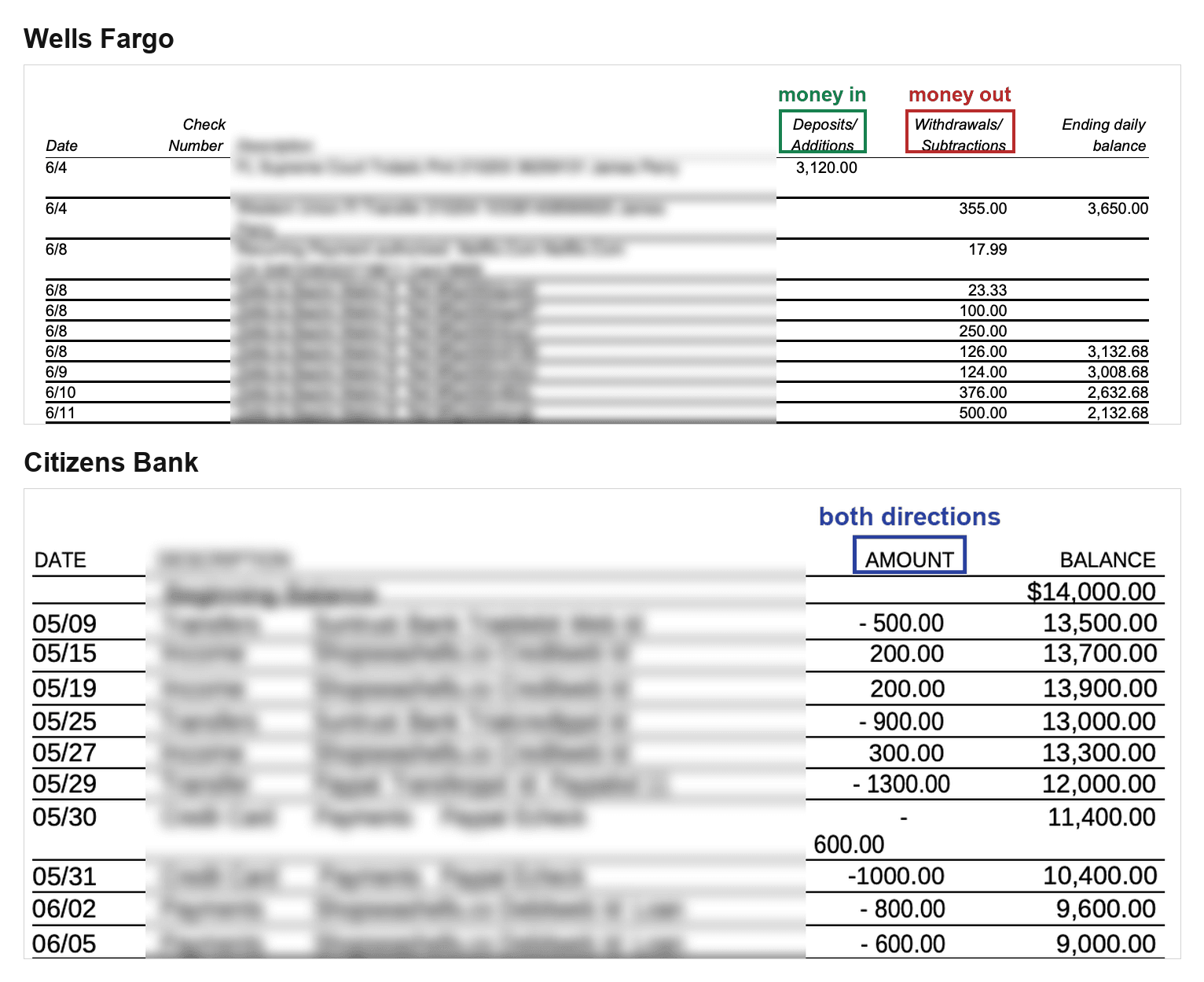Select the BALANCE column header
Screen dimensions: 1204x982
point(1107,560)
